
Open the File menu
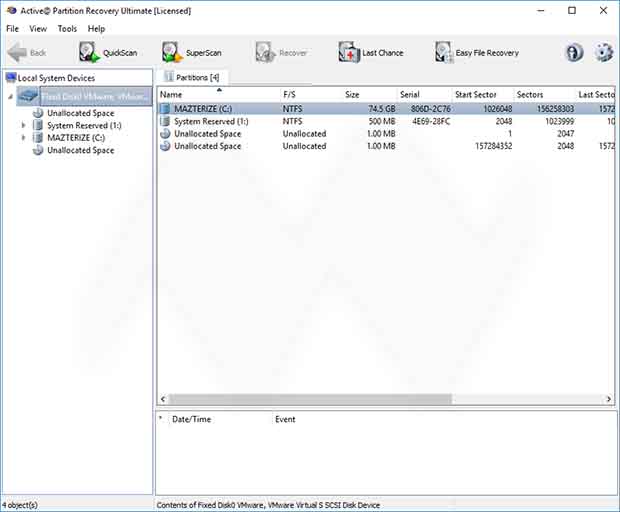click(12, 28)
